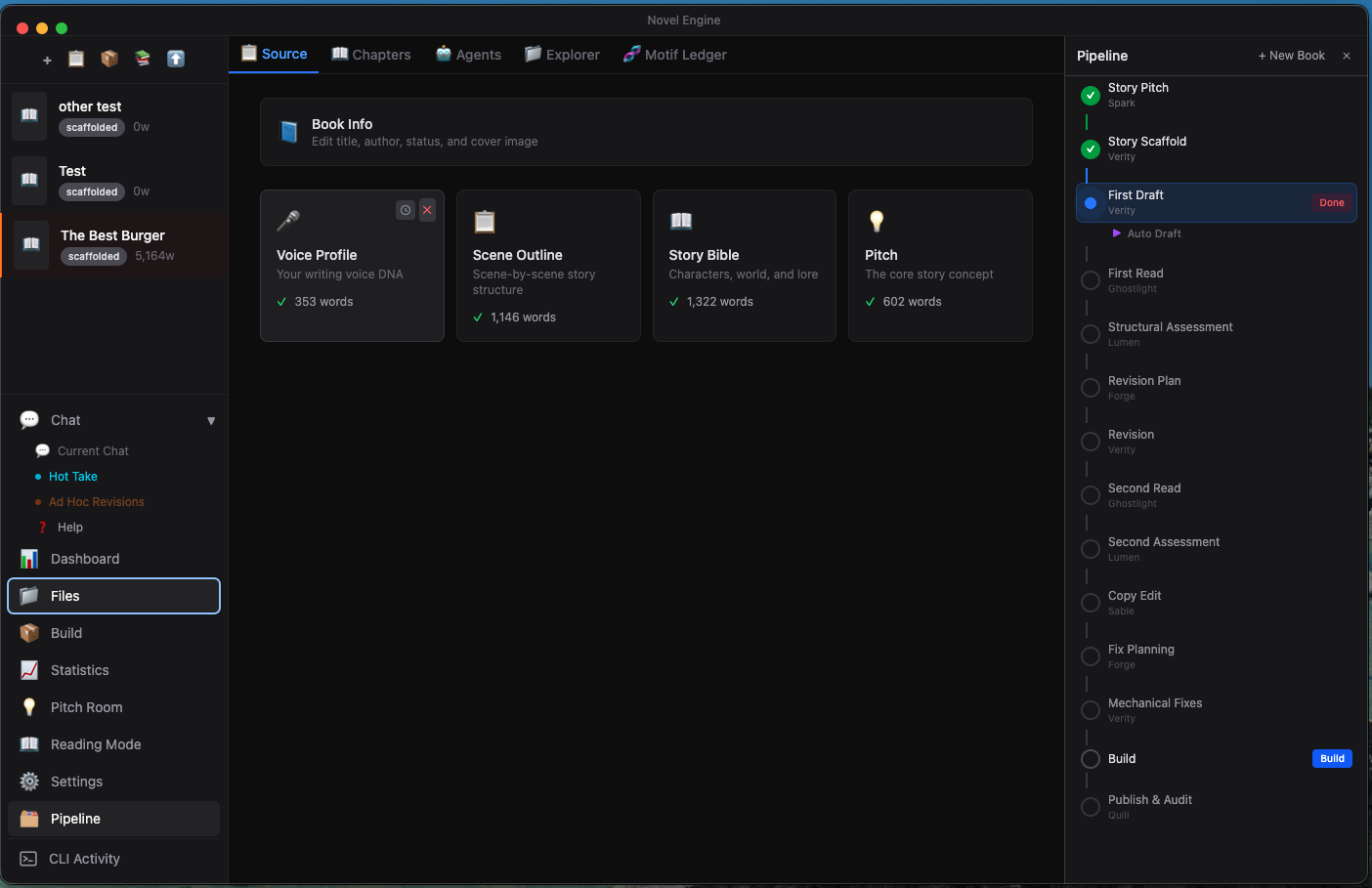1372x888 pixels.
Task: Click the Chat speech bubble icon
Action: tap(29, 420)
